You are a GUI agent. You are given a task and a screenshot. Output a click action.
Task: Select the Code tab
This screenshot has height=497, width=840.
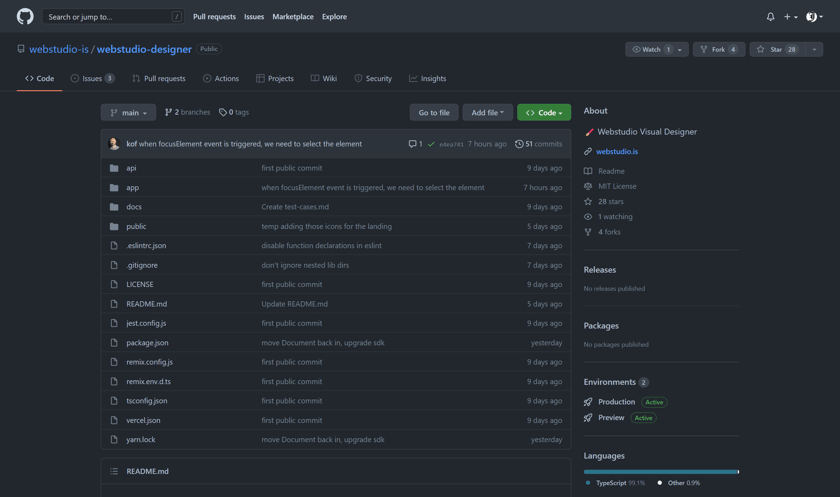(40, 78)
